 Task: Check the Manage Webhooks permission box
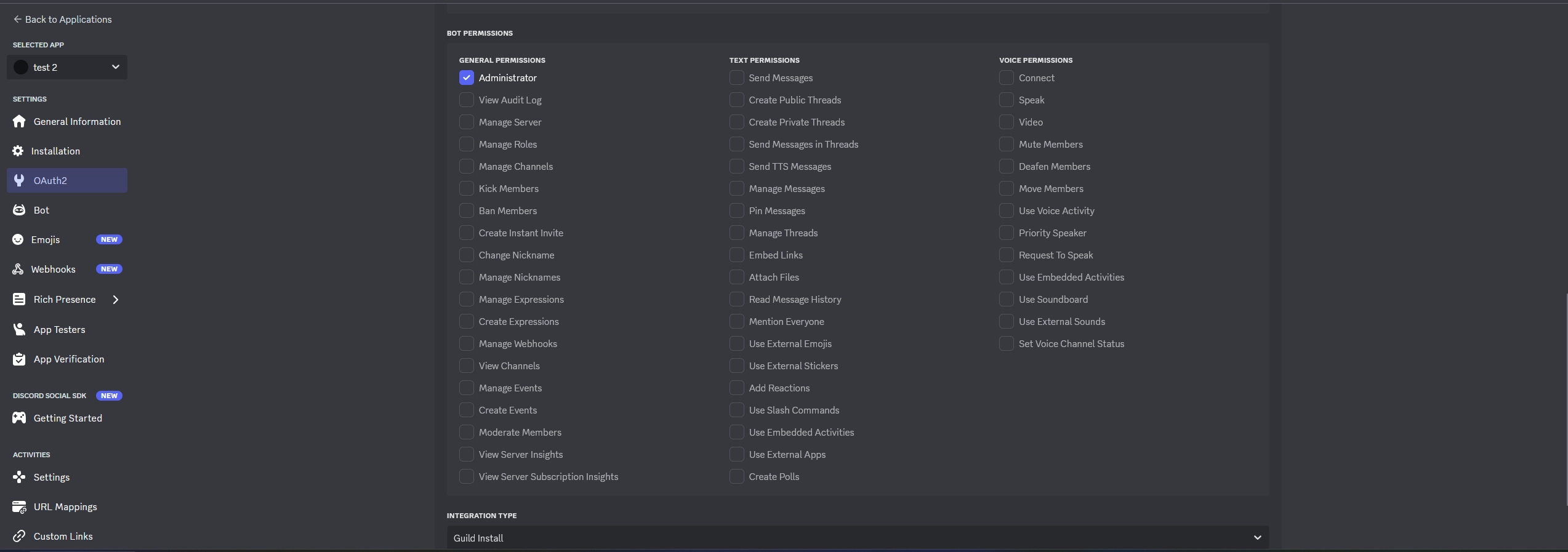[467, 344]
